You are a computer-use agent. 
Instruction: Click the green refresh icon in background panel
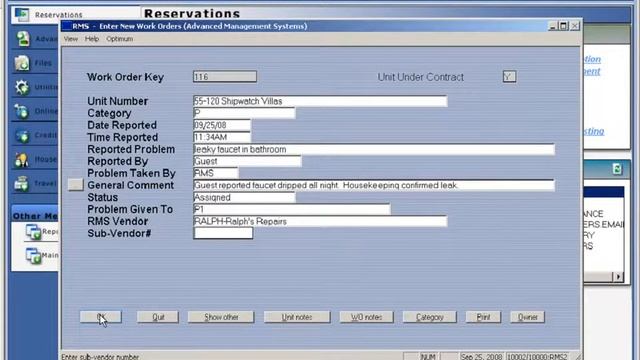coord(617,169)
